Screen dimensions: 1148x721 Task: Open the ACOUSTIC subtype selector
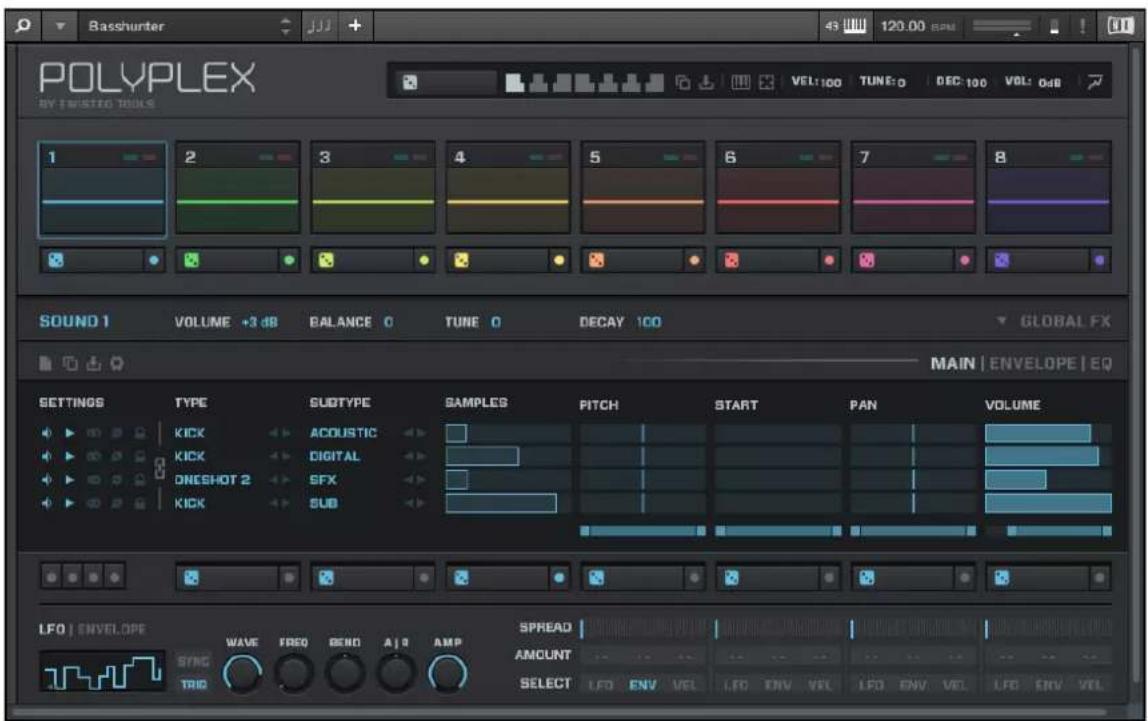(343, 433)
